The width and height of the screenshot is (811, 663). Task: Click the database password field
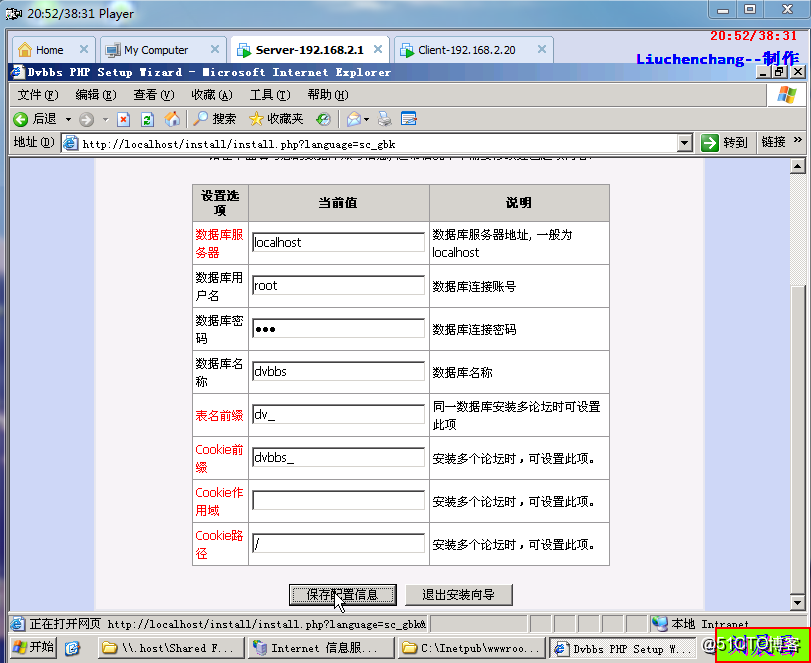coord(338,328)
